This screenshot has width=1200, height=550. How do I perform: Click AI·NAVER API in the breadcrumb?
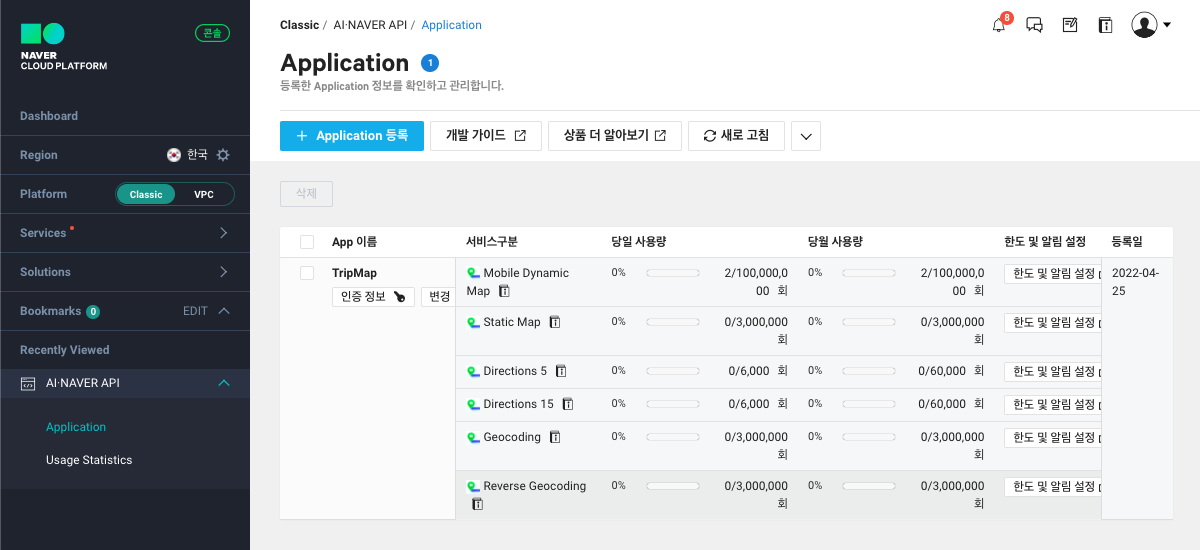pos(370,25)
